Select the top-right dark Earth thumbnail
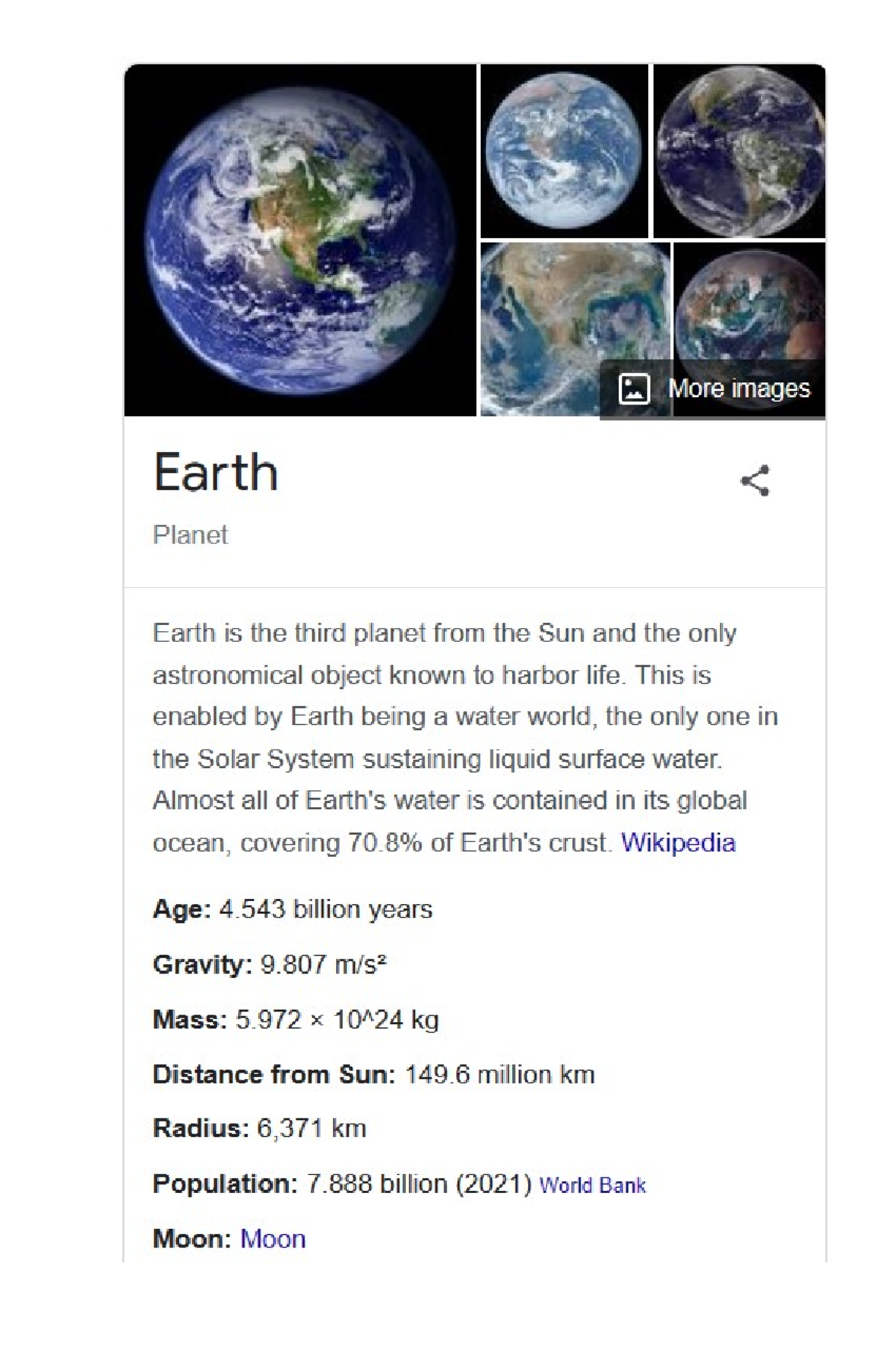896x1370 pixels. coord(739,149)
